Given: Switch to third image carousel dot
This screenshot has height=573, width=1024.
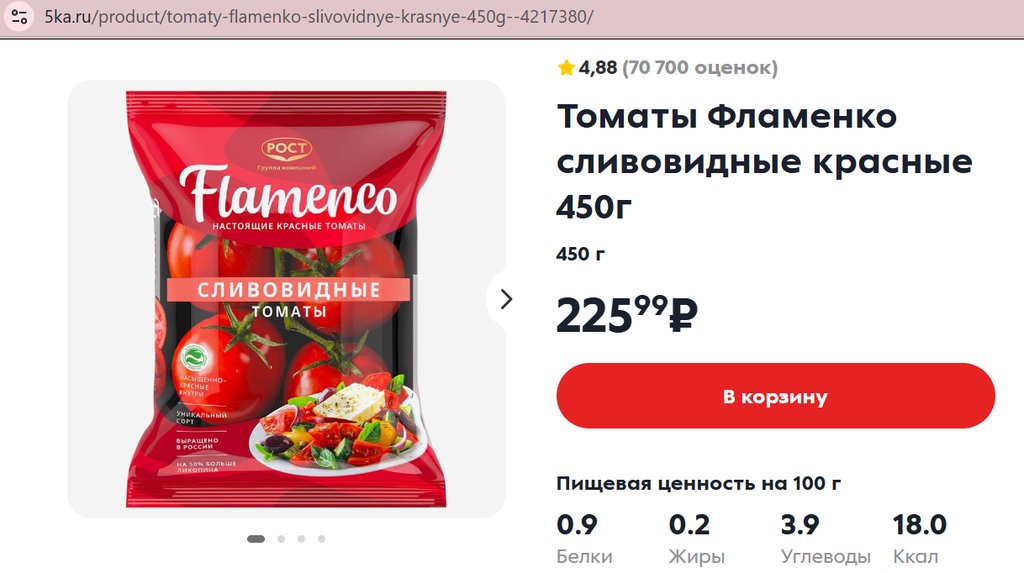Looking at the screenshot, I should pyautogui.click(x=301, y=539).
